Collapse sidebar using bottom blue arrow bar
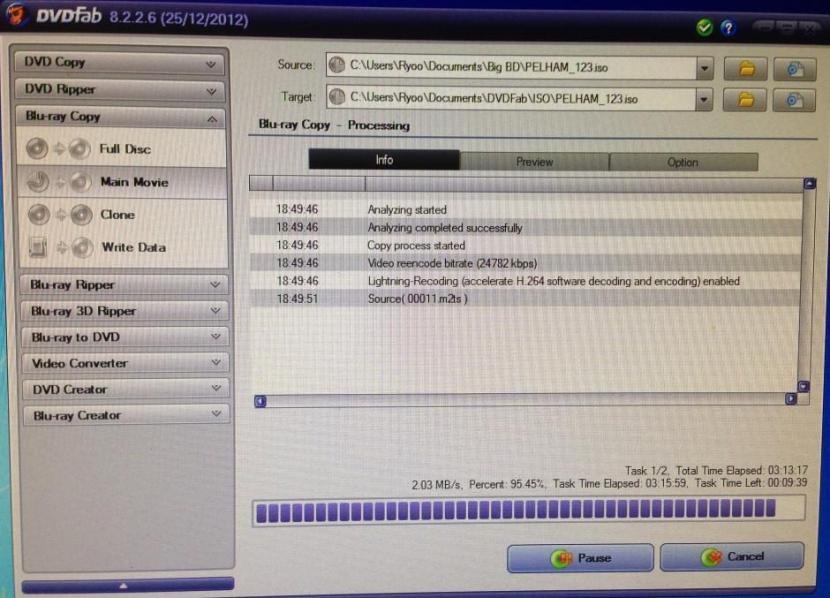The image size is (830, 598). point(128,585)
